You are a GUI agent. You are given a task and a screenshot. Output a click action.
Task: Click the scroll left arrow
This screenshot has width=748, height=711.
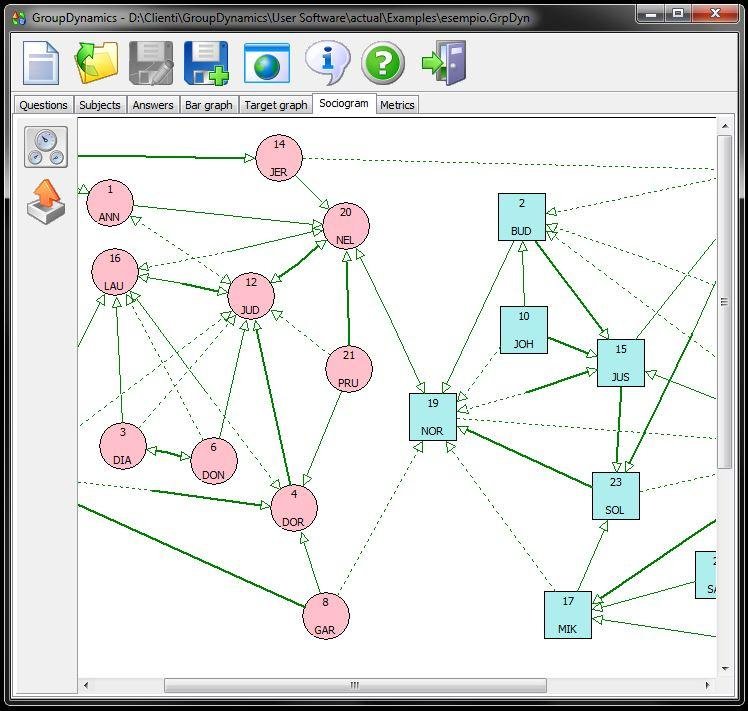86,685
